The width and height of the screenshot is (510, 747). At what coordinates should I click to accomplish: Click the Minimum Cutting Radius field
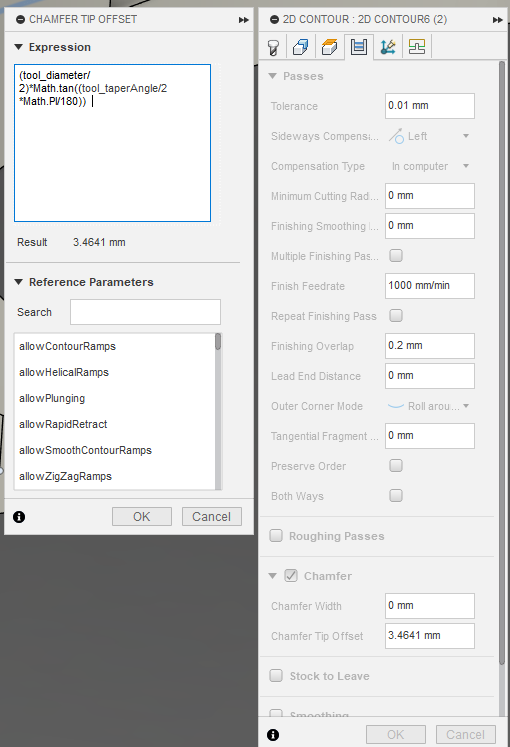[x=430, y=196]
